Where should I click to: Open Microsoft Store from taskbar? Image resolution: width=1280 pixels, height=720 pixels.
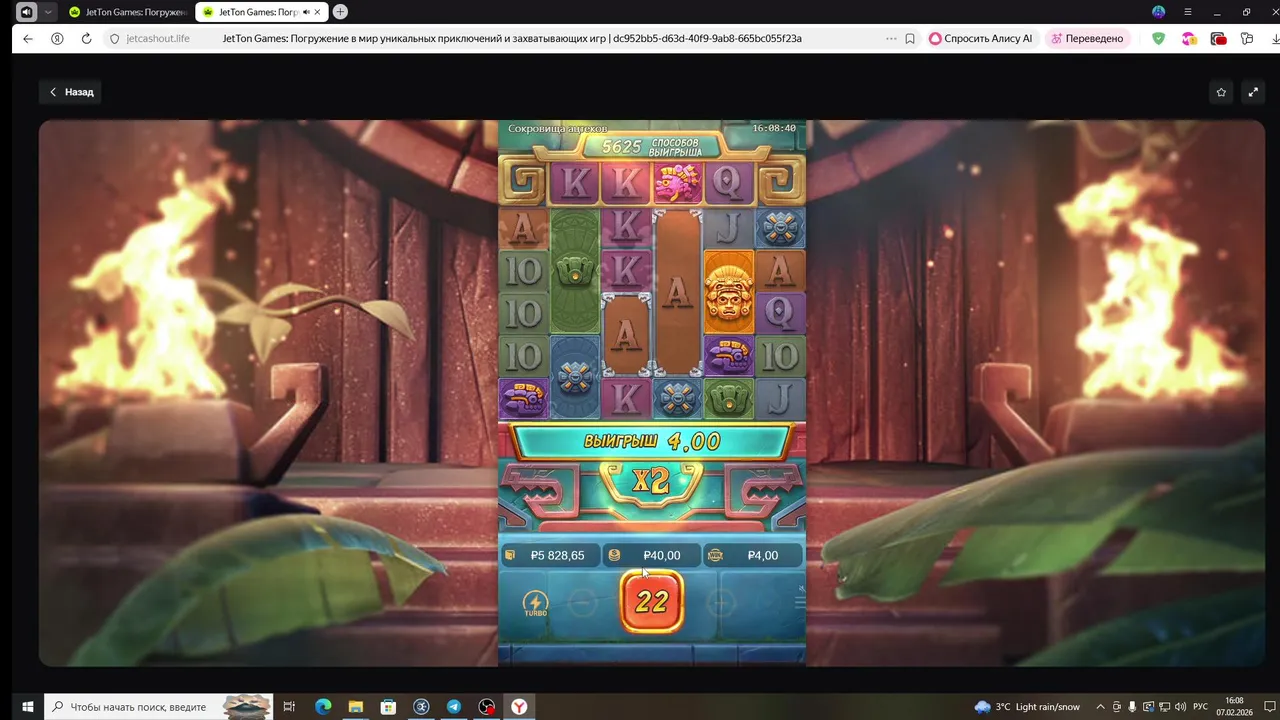point(388,707)
